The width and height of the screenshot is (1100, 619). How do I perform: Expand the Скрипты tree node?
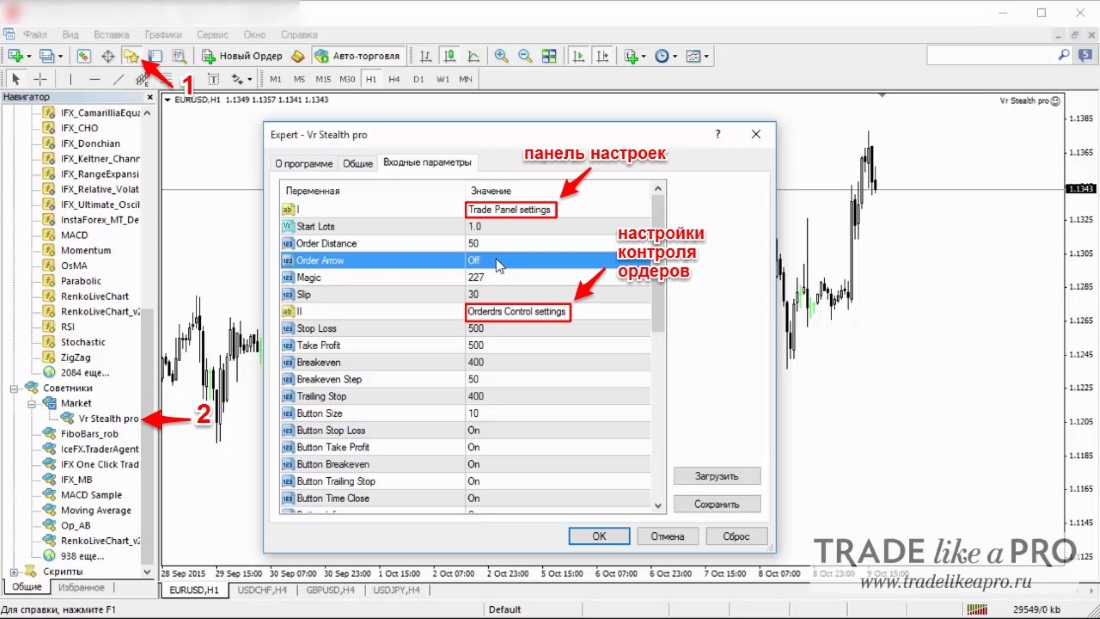[x=13, y=572]
